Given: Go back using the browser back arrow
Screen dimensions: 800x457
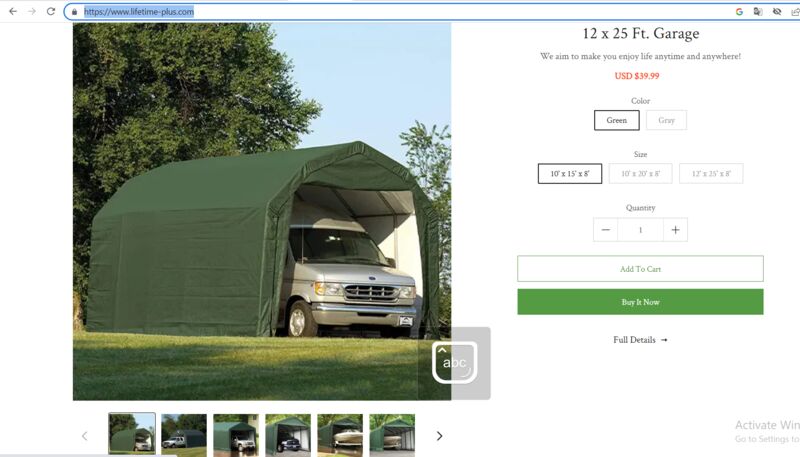Looking at the screenshot, I should point(13,11).
